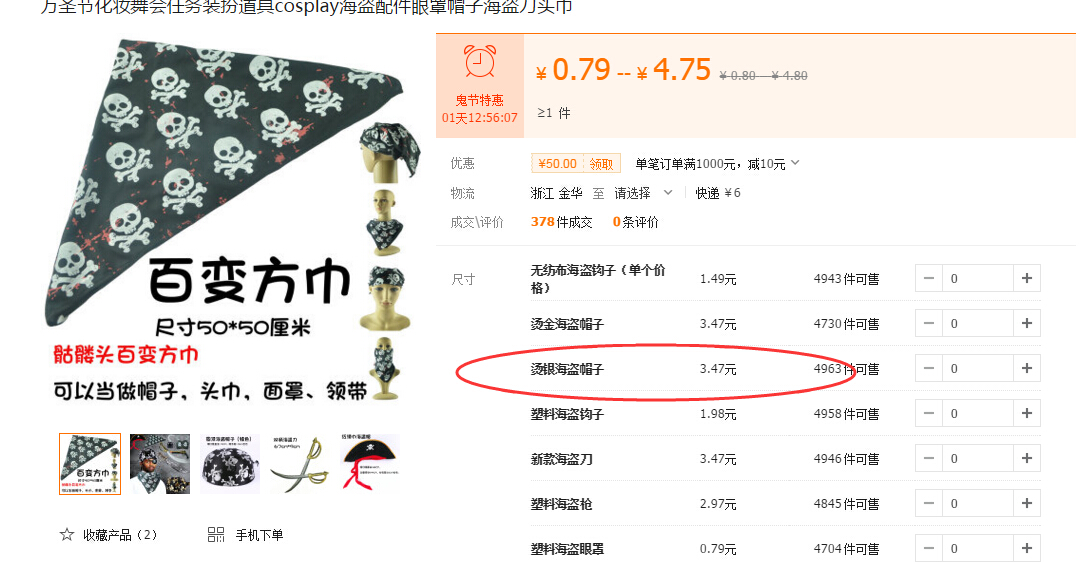Viewport: 1089px width, 562px height.
Task: Select the skull bandana thumbnail
Action: pos(90,464)
